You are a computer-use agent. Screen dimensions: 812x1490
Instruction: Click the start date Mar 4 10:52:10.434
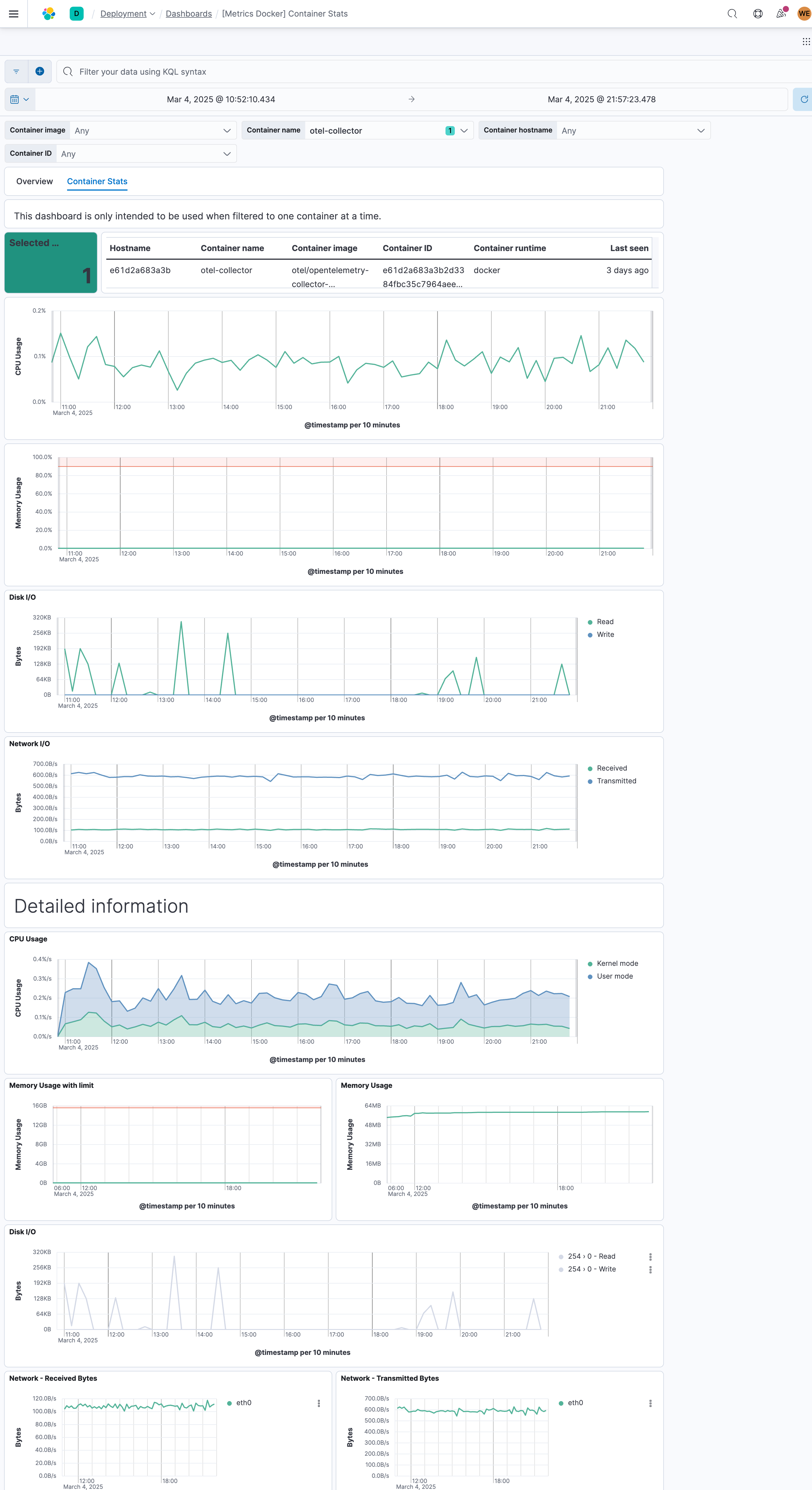[221, 99]
